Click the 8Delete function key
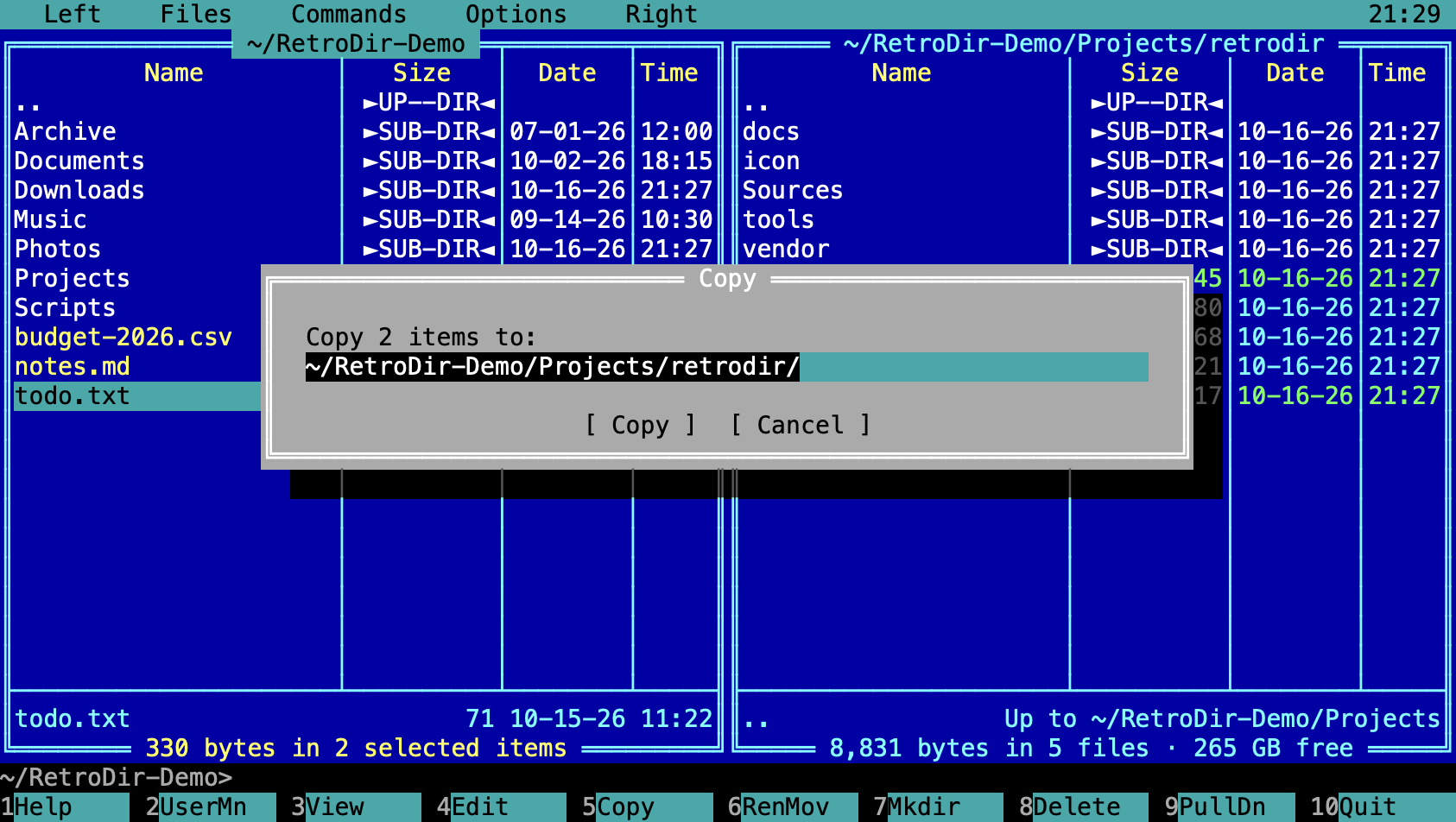 click(x=1084, y=806)
